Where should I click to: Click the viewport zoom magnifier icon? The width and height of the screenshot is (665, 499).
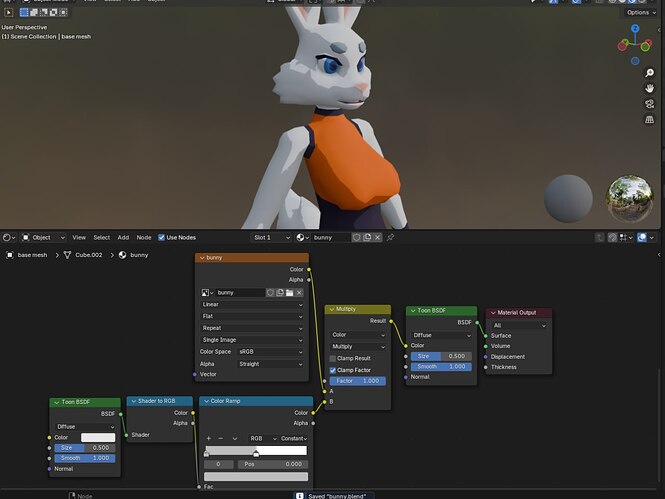(x=649, y=73)
